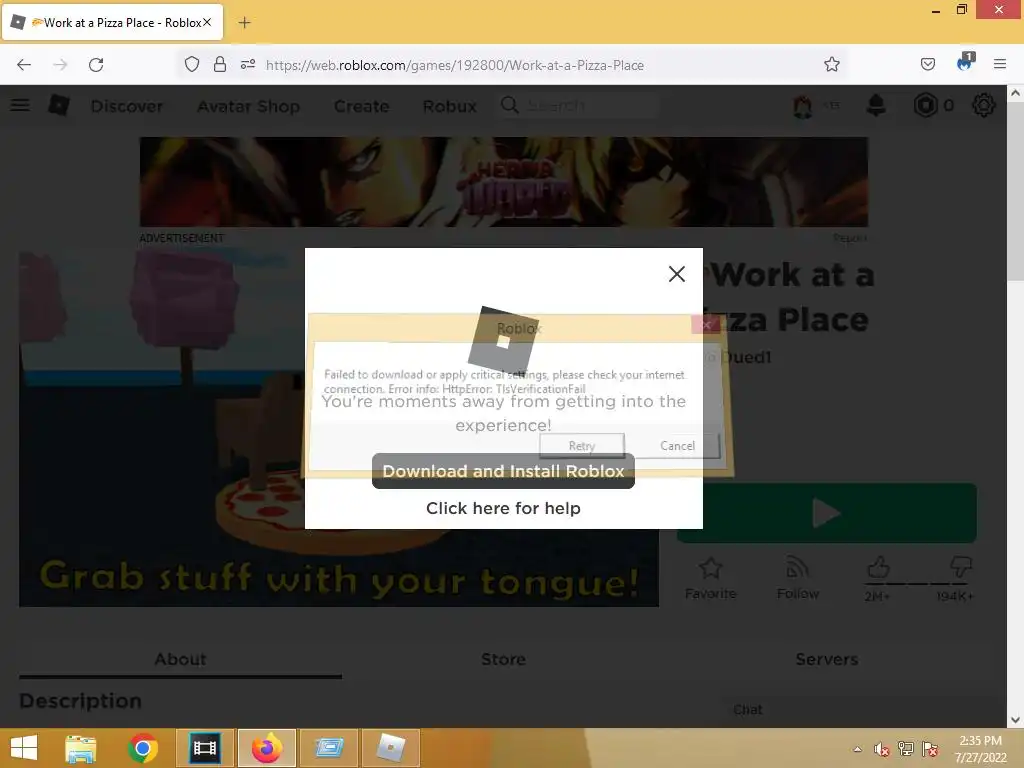Close the Roblox error window with red X

click(706, 325)
